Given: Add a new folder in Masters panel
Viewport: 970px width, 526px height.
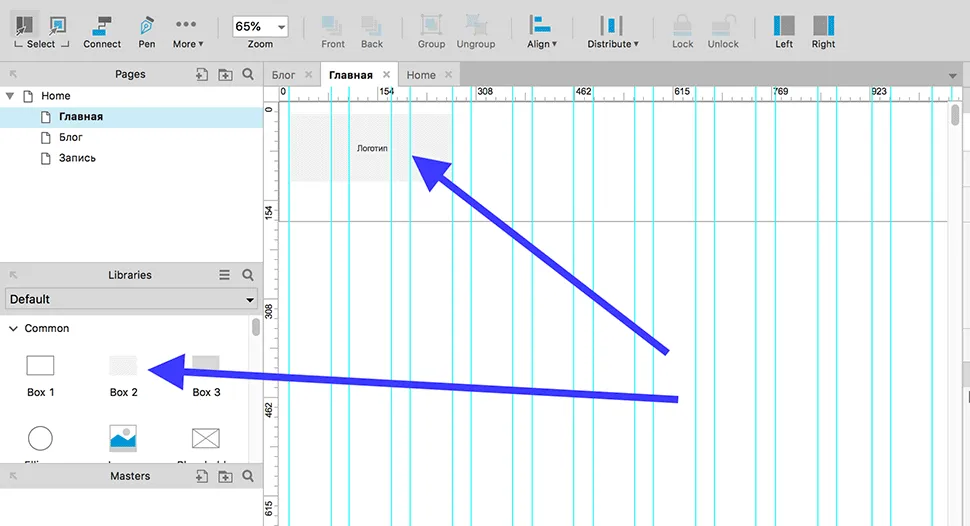Looking at the screenshot, I should pos(225,477).
